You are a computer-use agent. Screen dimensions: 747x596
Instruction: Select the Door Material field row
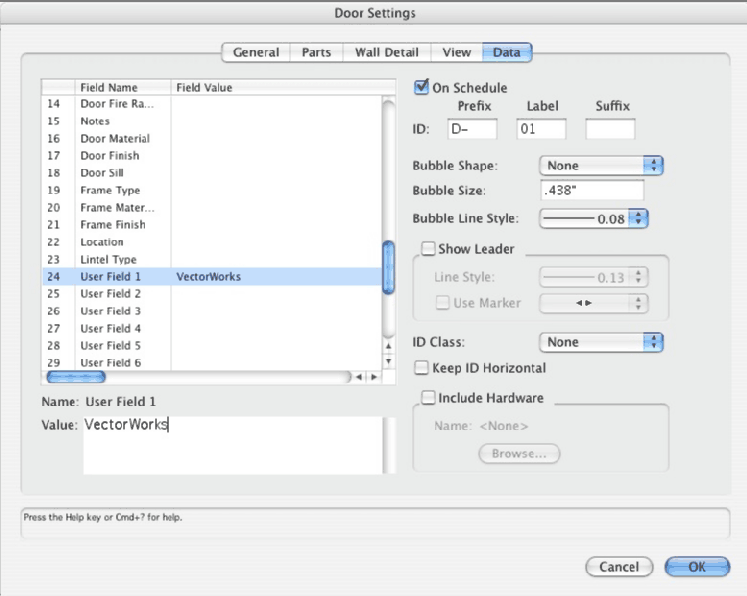115,139
